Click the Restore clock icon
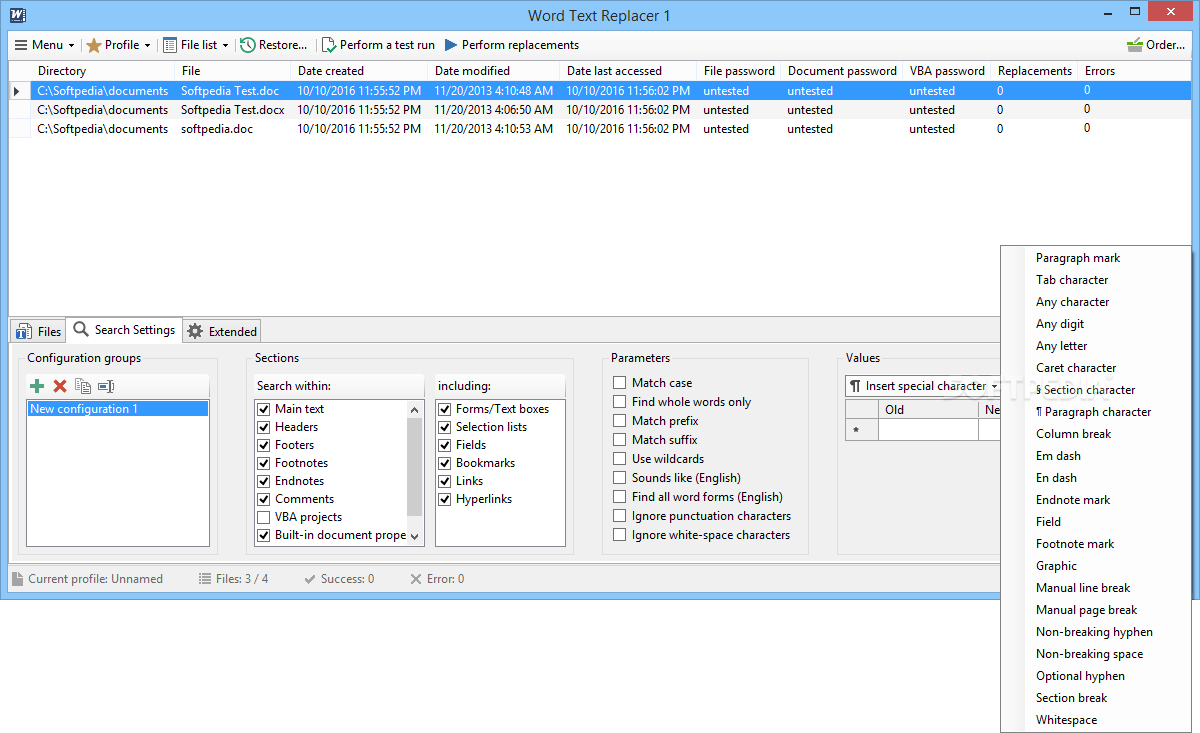The image size is (1200, 733). click(x=247, y=45)
